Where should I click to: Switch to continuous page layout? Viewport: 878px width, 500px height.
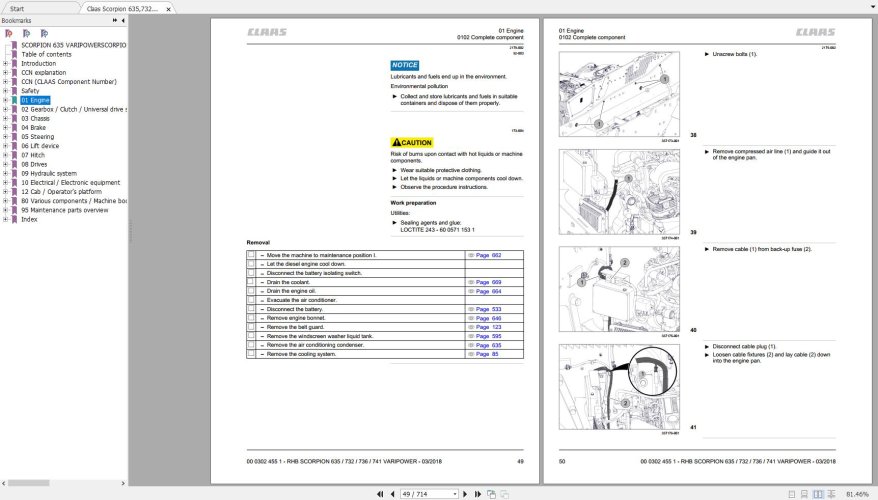[x=804, y=494]
